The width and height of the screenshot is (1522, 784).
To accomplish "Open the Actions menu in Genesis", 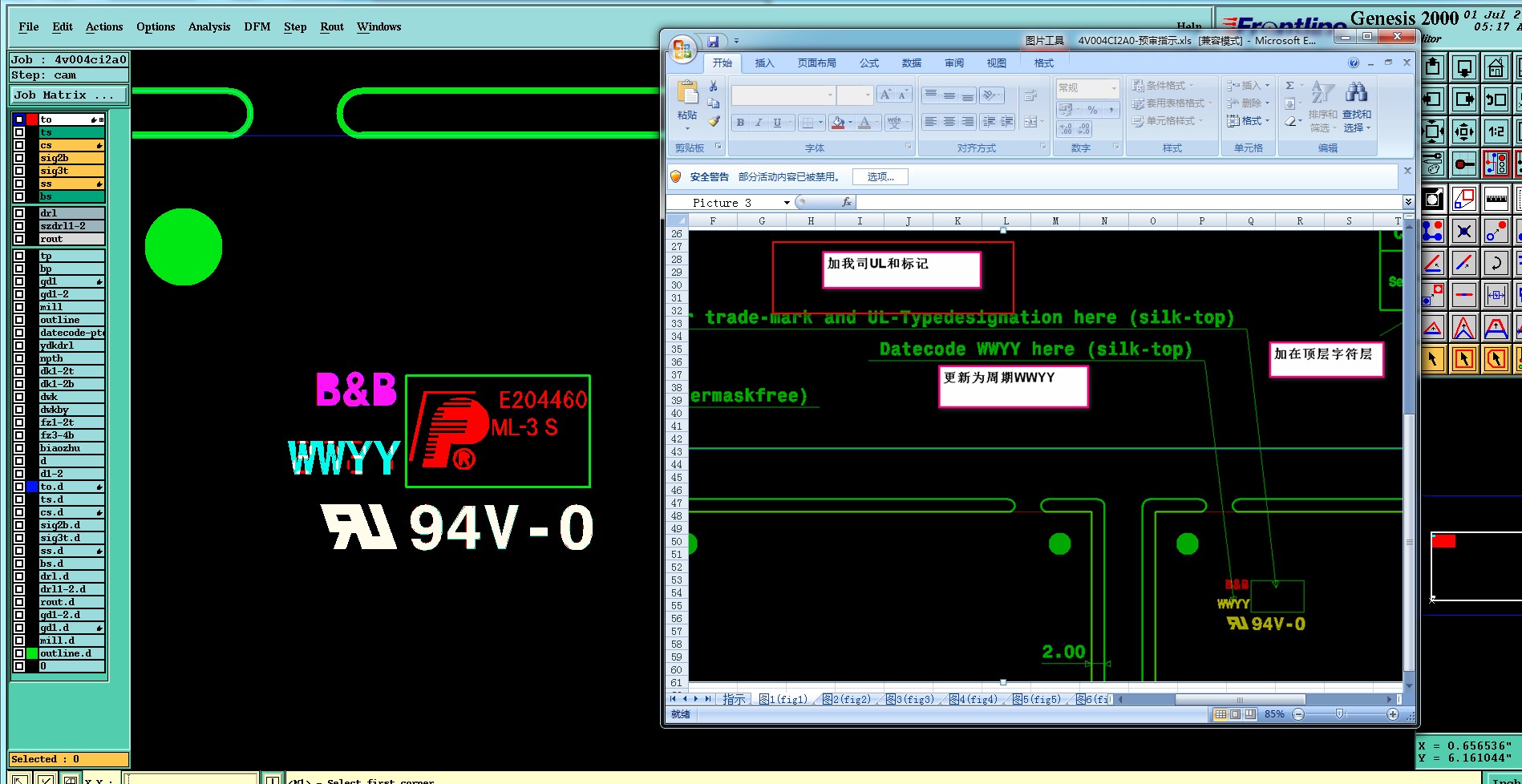I will [104, 26].
